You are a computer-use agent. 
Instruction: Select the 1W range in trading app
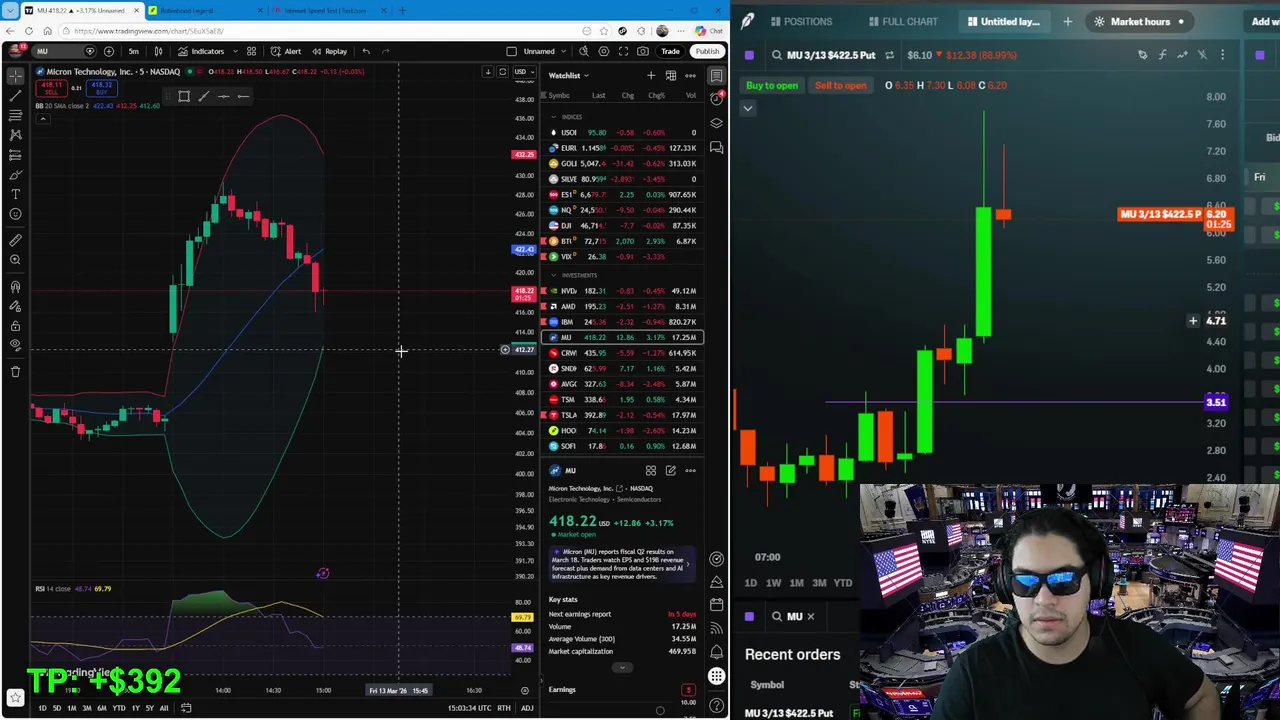(773, 583)
